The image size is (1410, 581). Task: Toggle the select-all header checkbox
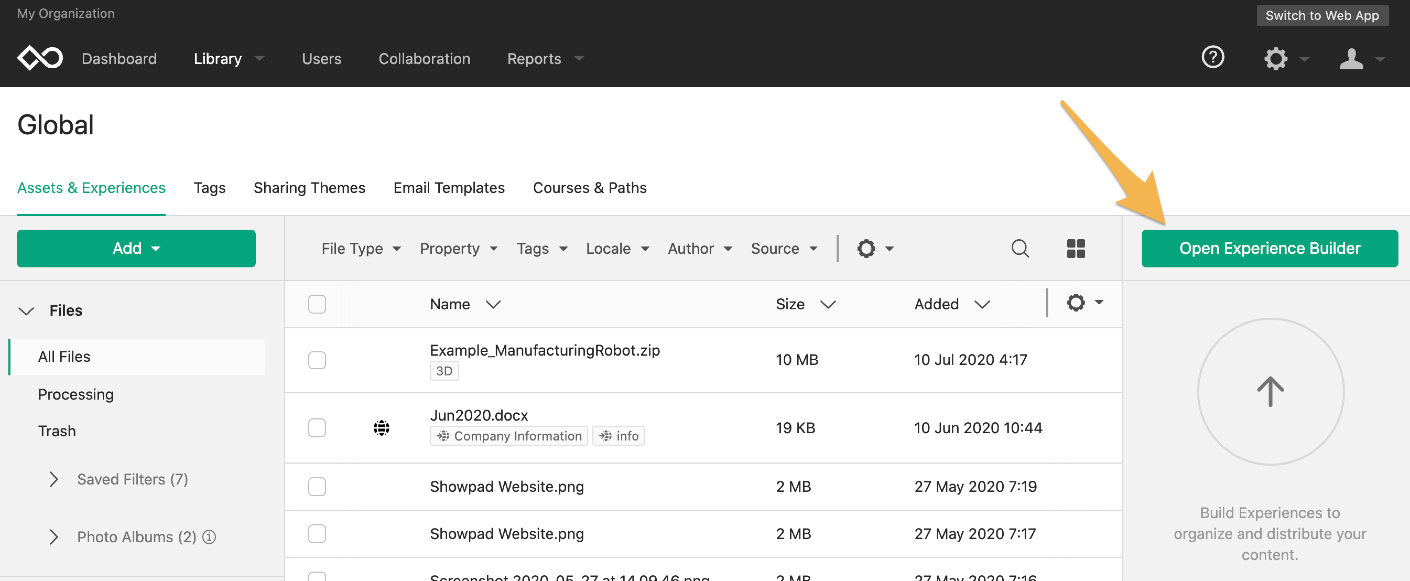(x=317, y=304)
